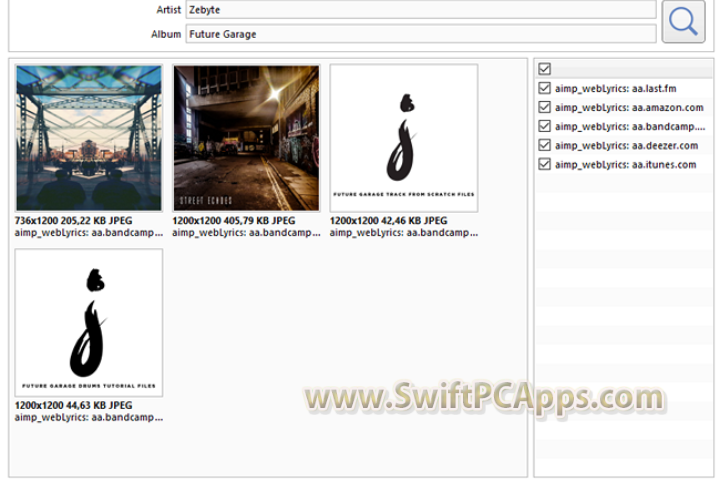Click the '1200x1200 405,79 KB JPEG' caption

[x=234, y=220]
